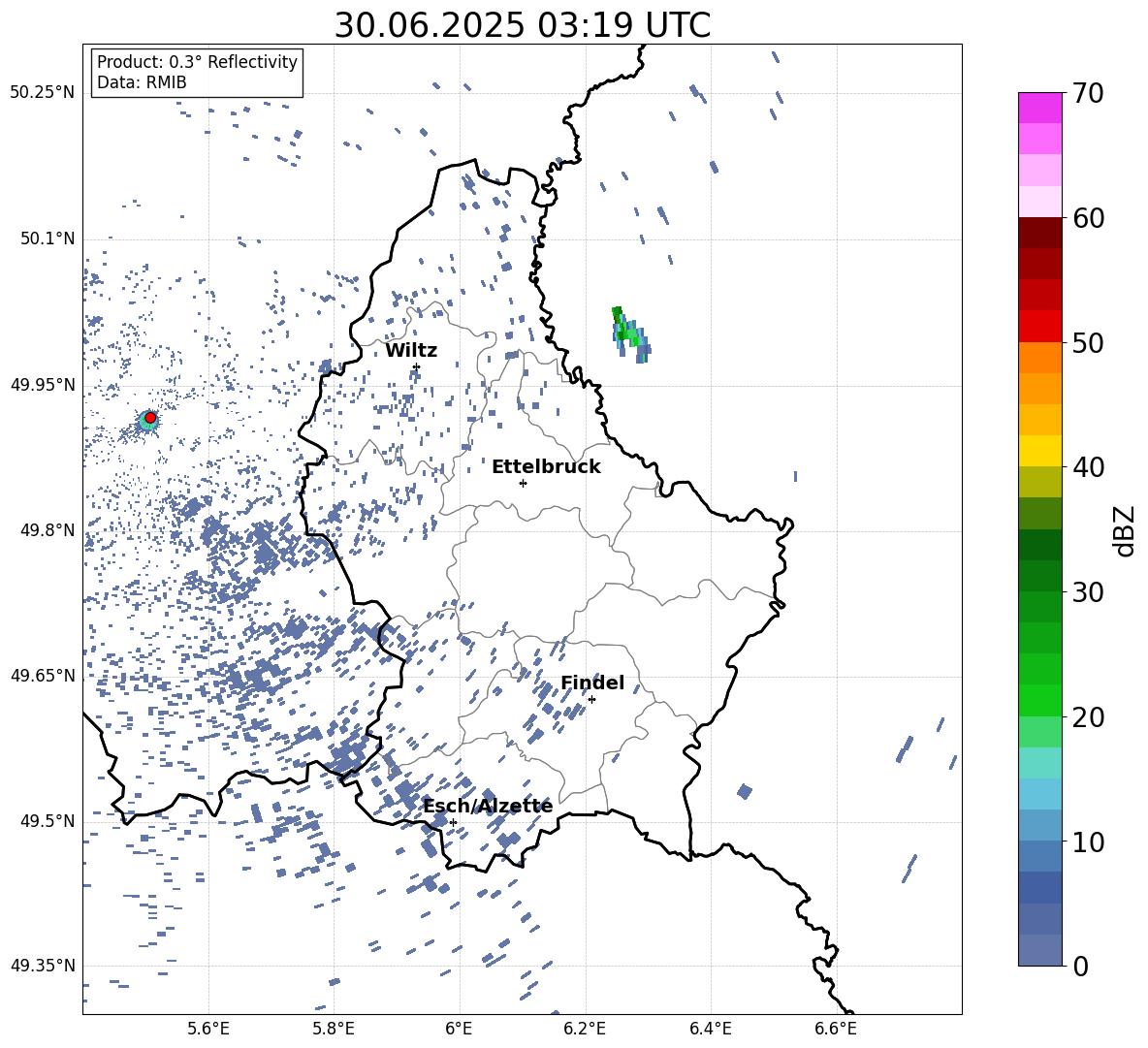Click the bright red swatch just above 50 dBZ

(1040, 327)
